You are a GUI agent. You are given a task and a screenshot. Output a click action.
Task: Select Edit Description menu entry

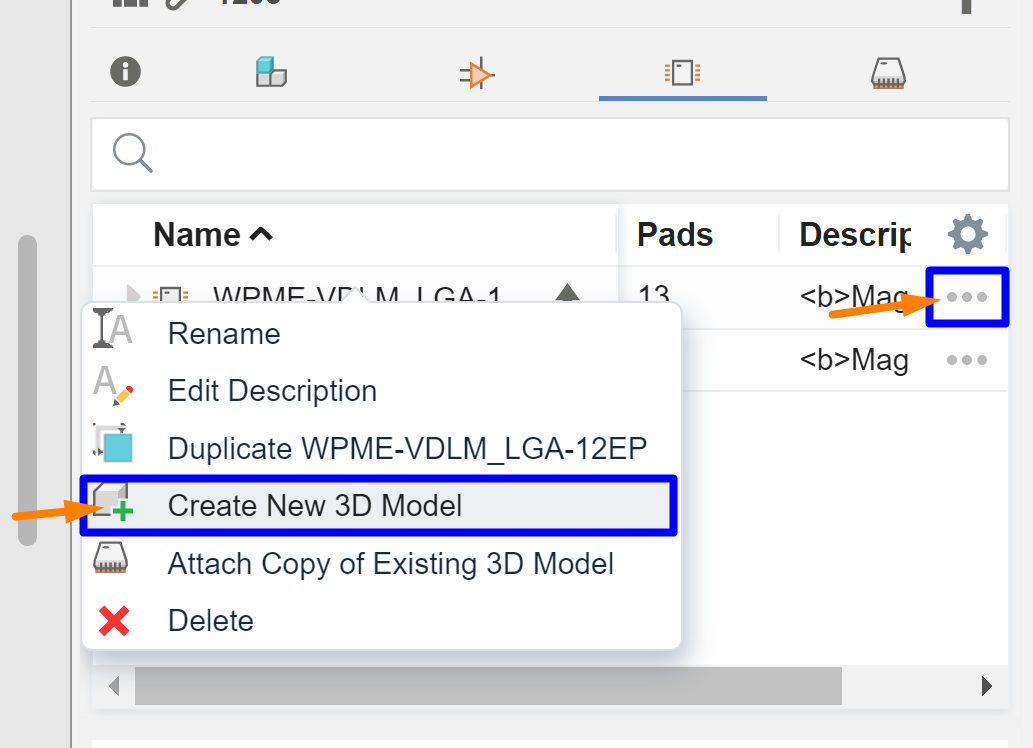pyautogui.click(x=272, y=391)
